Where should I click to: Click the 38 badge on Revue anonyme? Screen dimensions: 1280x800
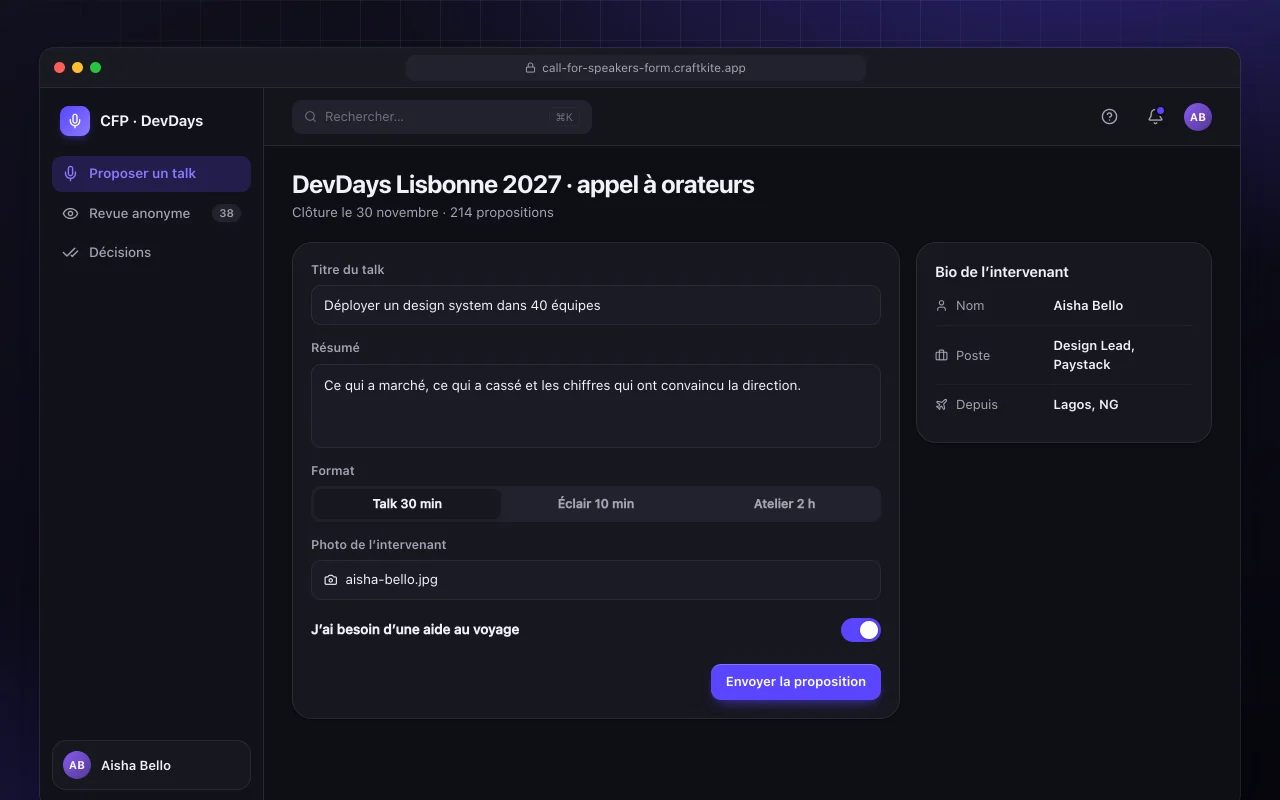coord(227,213)
